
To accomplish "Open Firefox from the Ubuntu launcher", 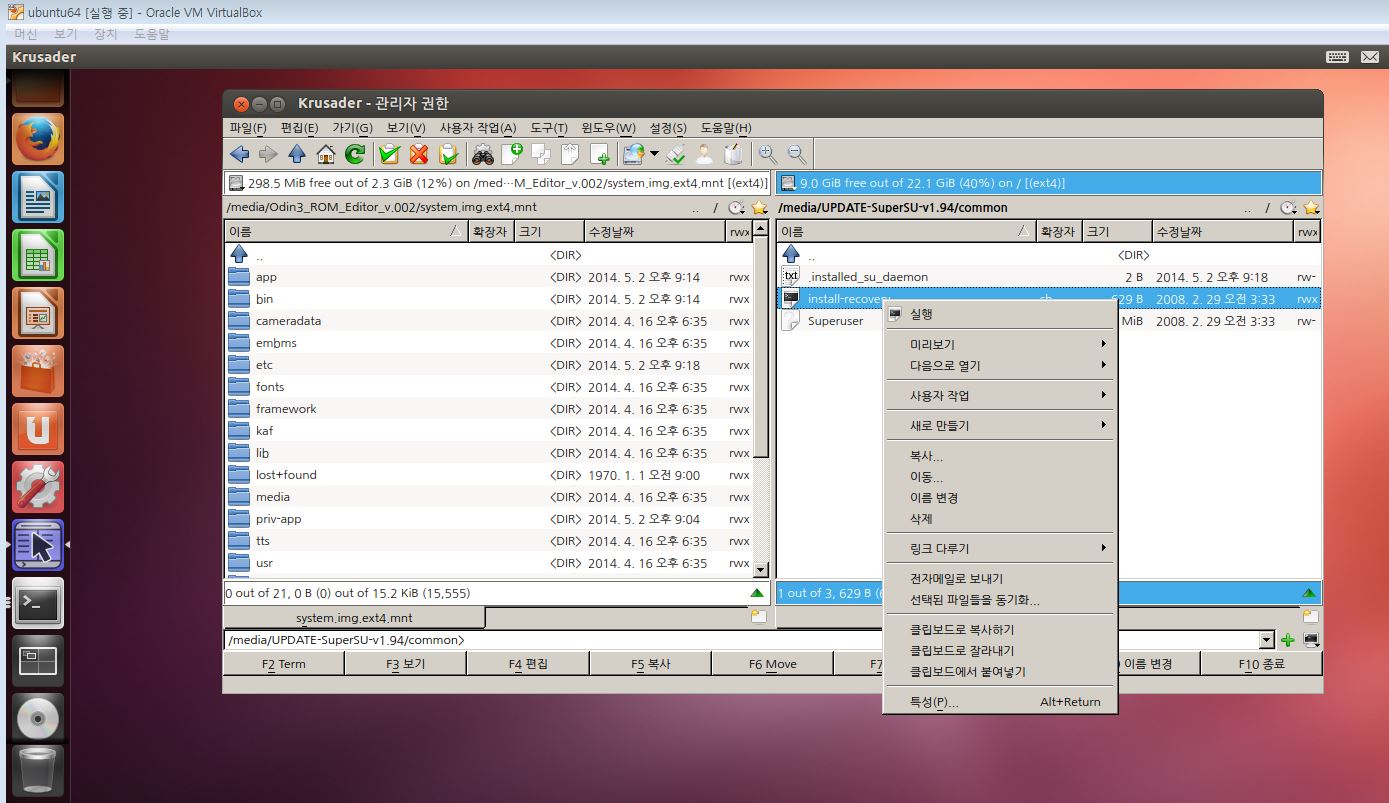I will pos(38,139).
